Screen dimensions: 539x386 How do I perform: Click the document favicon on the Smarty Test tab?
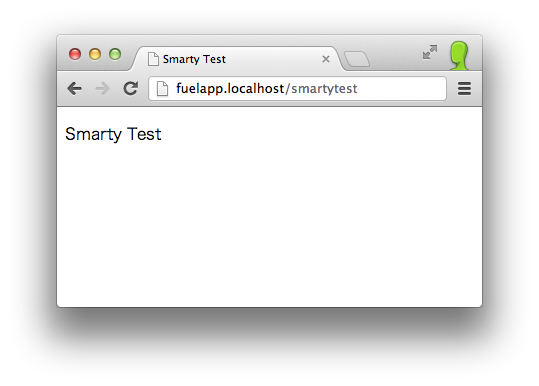[153, 59]
